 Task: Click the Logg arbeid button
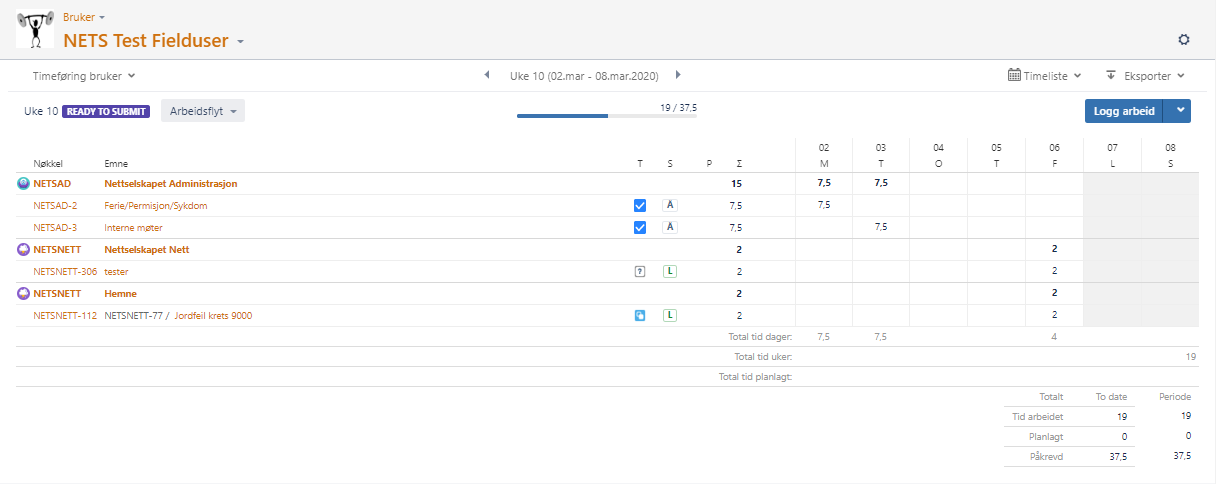1124,111
